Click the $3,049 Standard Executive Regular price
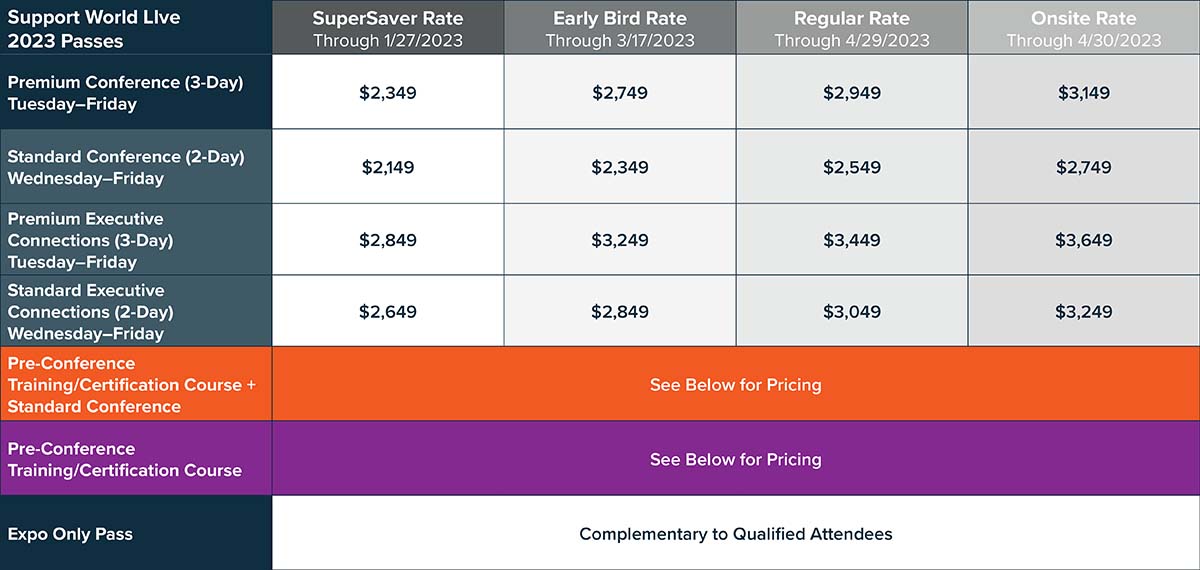1200x570 pixels. point(852,312)
